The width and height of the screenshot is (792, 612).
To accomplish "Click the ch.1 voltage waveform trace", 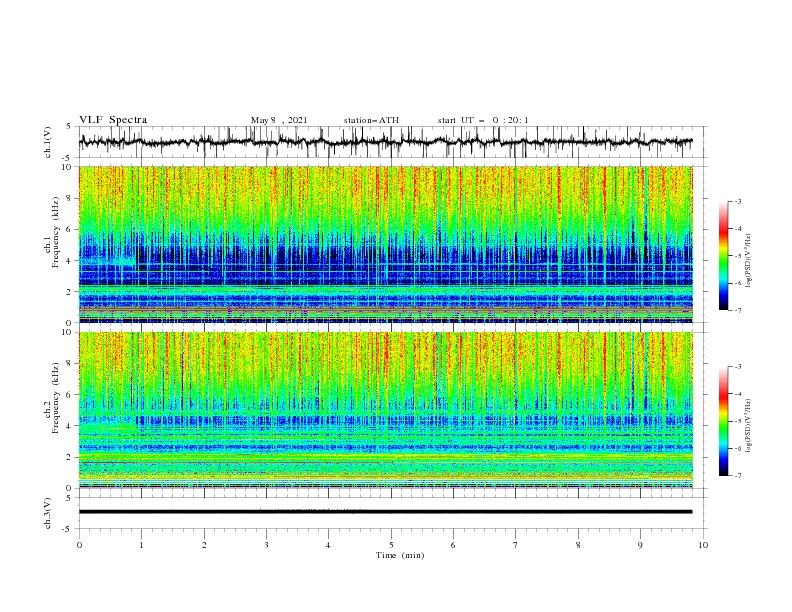I will [385, 142].
